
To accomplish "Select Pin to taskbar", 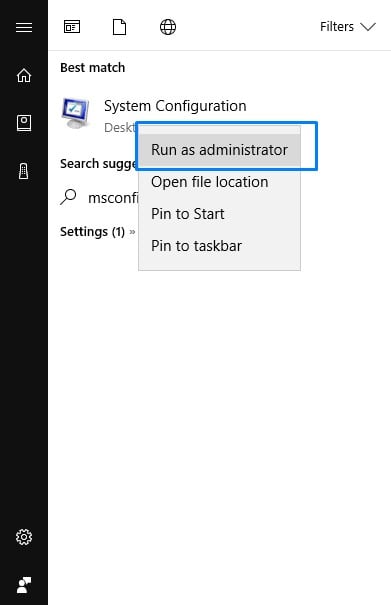I will 219,246.
